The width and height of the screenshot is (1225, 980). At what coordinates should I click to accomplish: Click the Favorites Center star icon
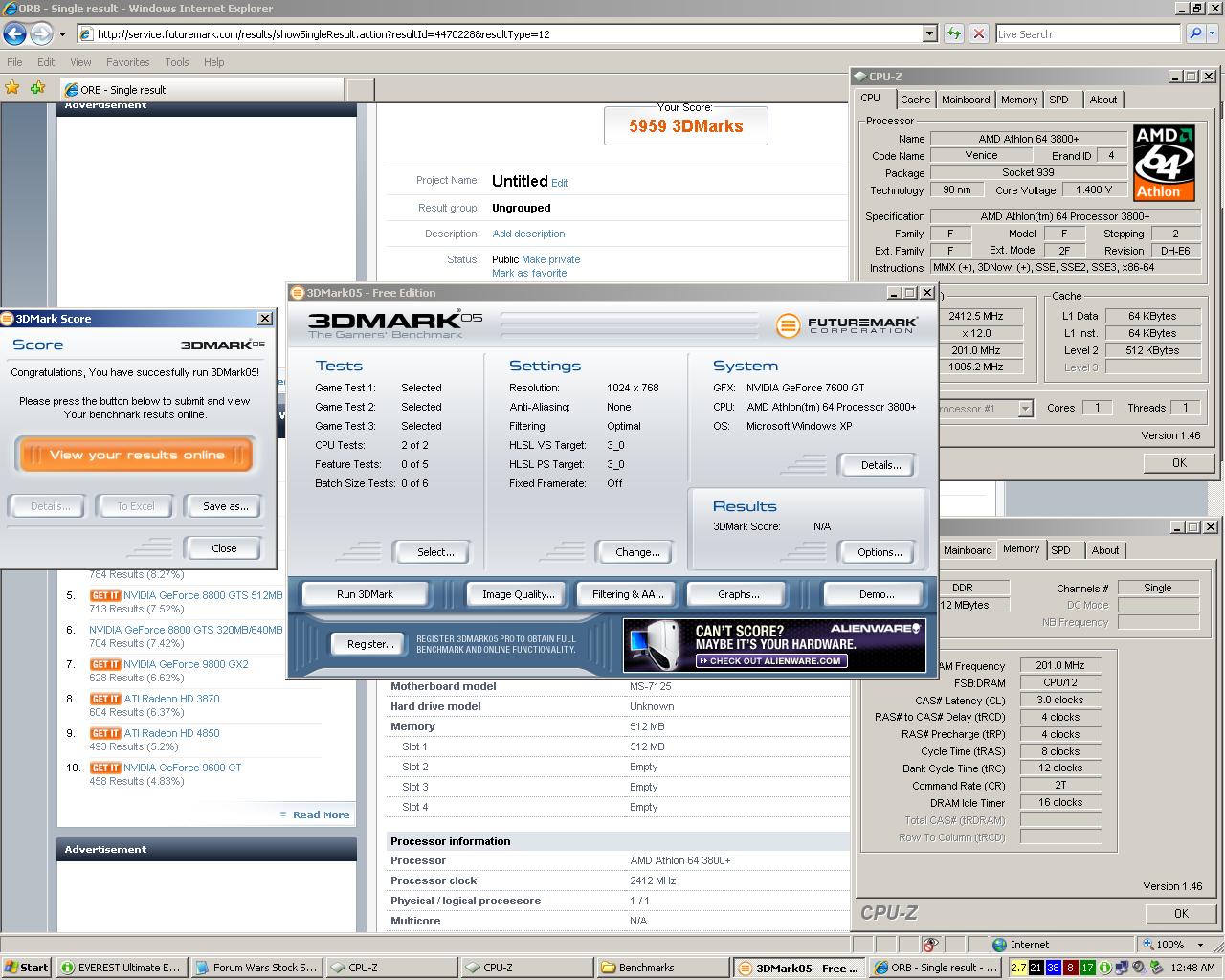pyautogui.click(x=12, y=88)
